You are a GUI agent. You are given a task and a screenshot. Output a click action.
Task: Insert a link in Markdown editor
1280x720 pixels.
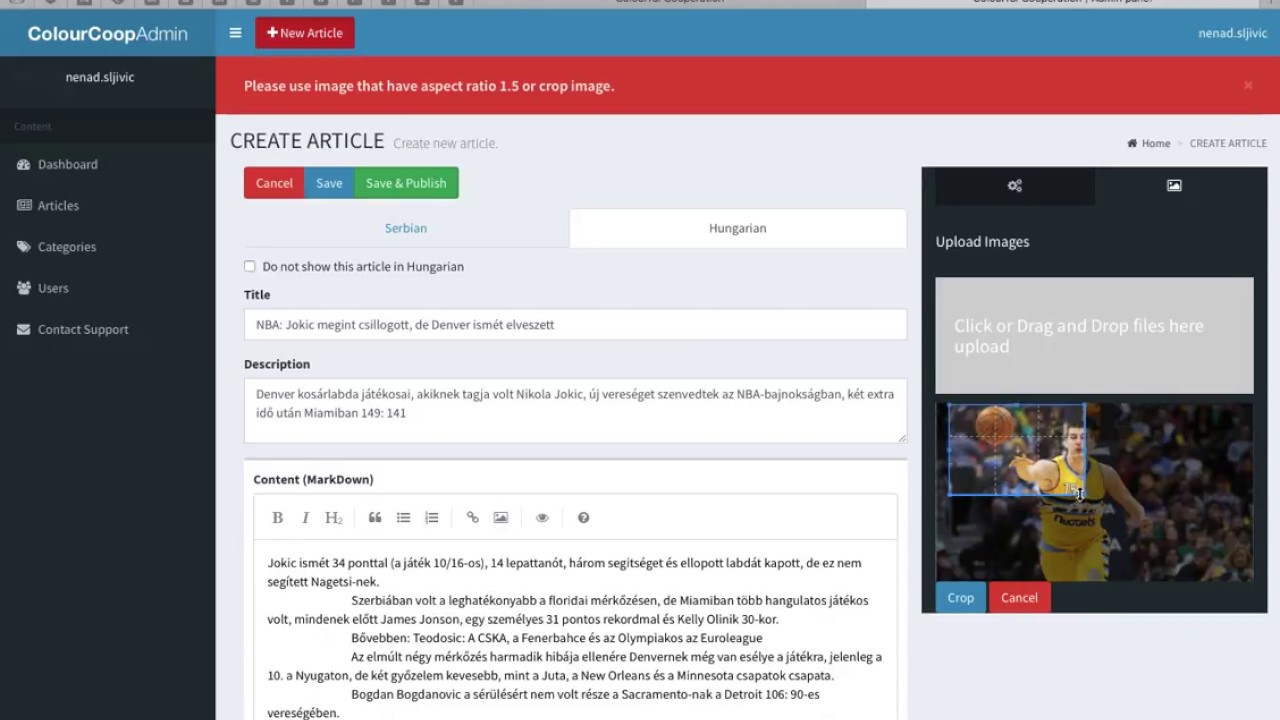click(472, 517)
